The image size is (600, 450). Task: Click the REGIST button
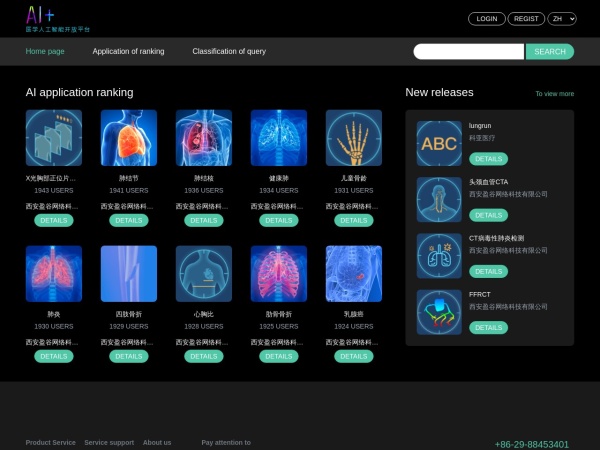point(526,19)
